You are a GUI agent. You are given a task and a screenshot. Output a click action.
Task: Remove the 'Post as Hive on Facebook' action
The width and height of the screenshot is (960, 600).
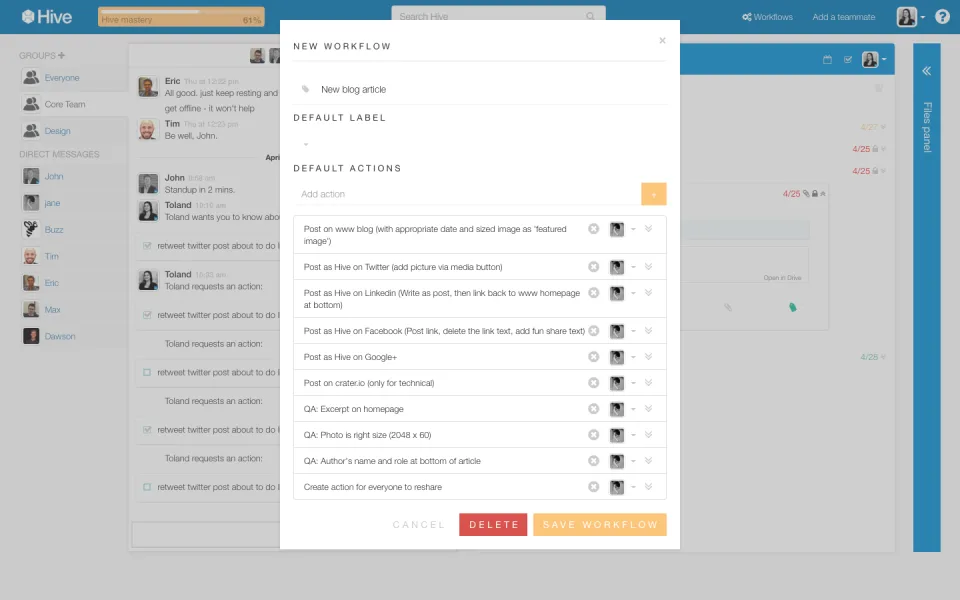593,331
